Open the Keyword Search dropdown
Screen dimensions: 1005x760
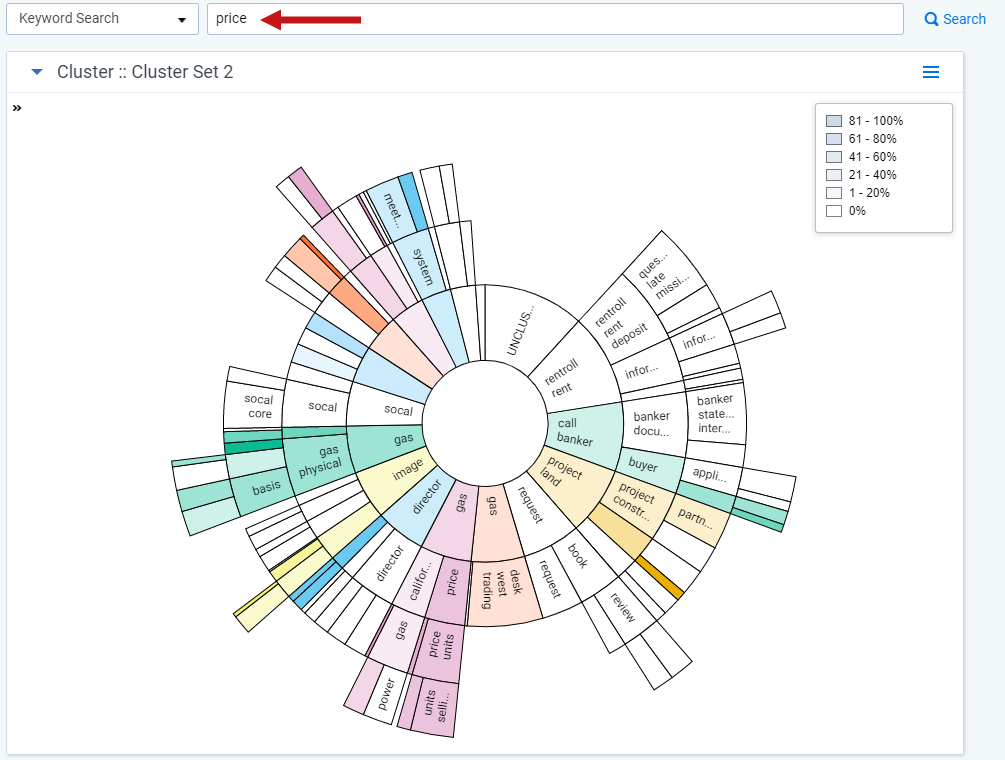point(103,19)
